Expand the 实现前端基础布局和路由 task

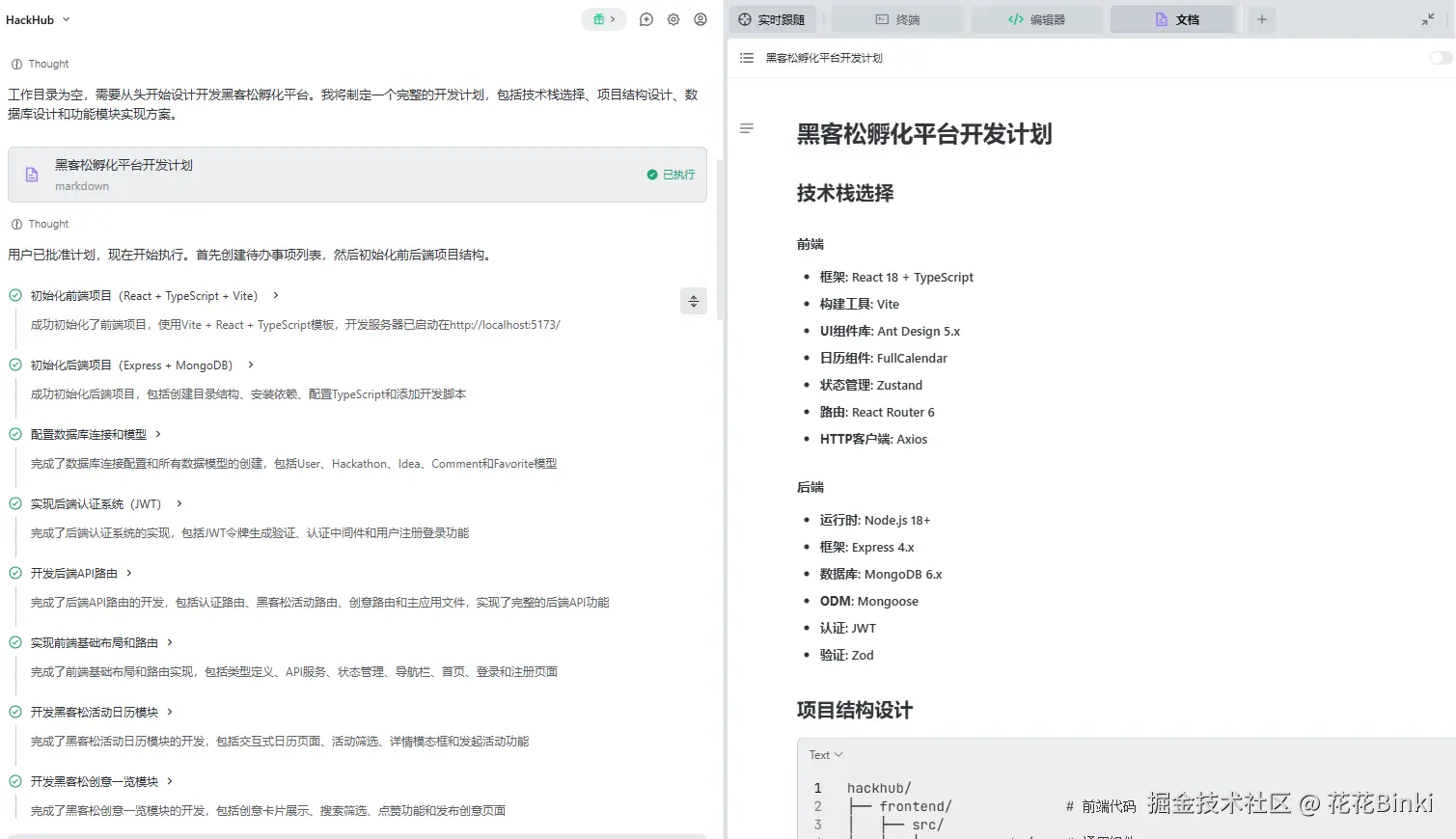tap(170, 642)
